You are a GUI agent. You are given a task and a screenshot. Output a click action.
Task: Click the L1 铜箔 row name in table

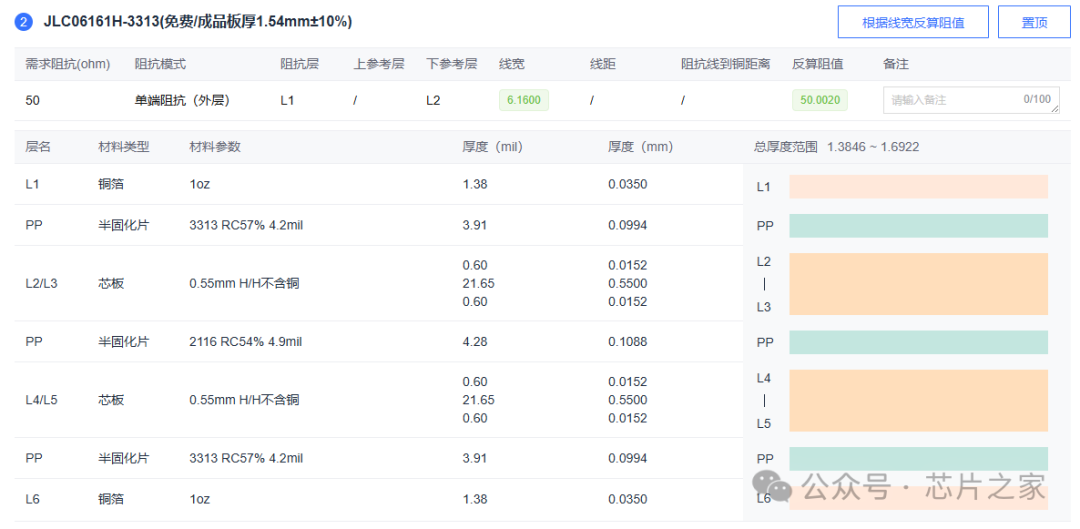click(32, 184)
